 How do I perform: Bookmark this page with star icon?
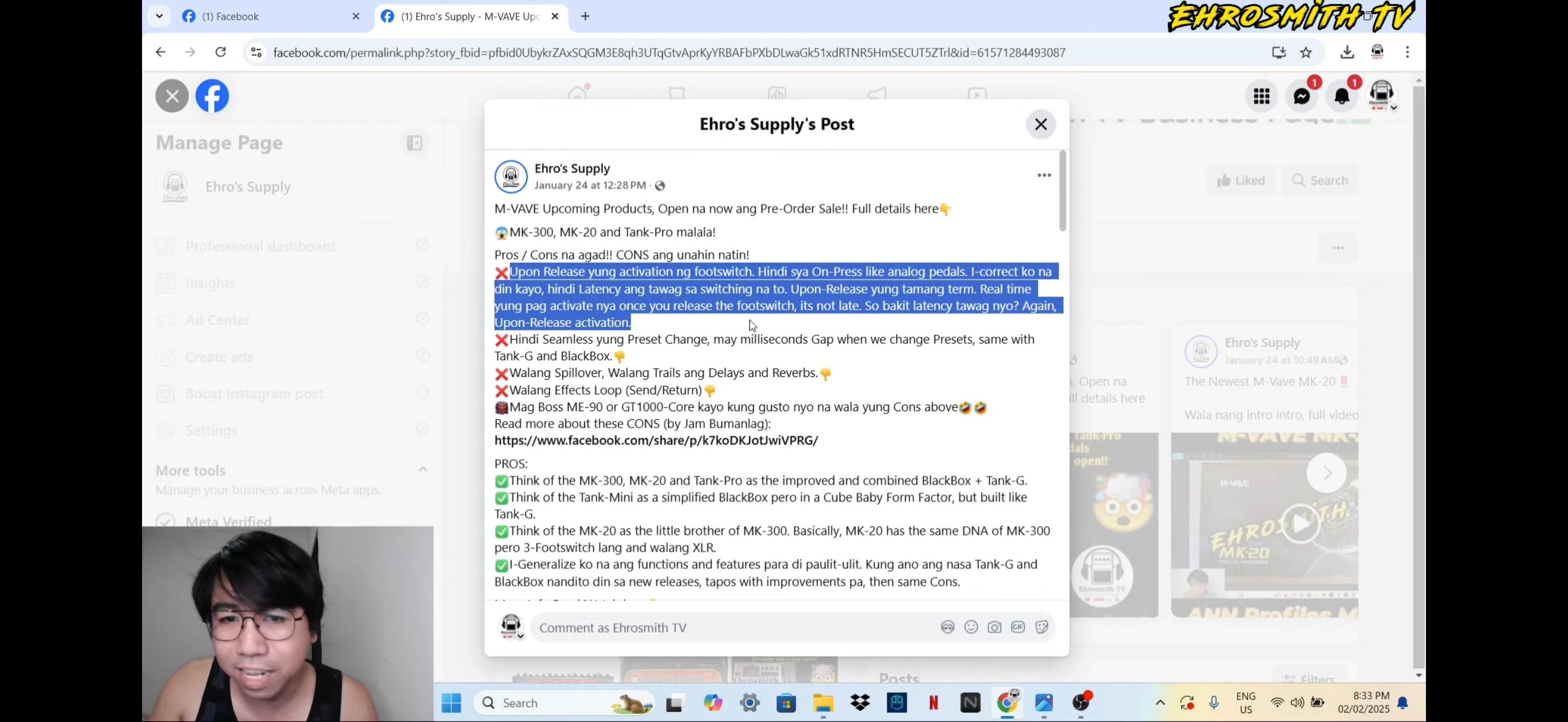[1305, 52]
